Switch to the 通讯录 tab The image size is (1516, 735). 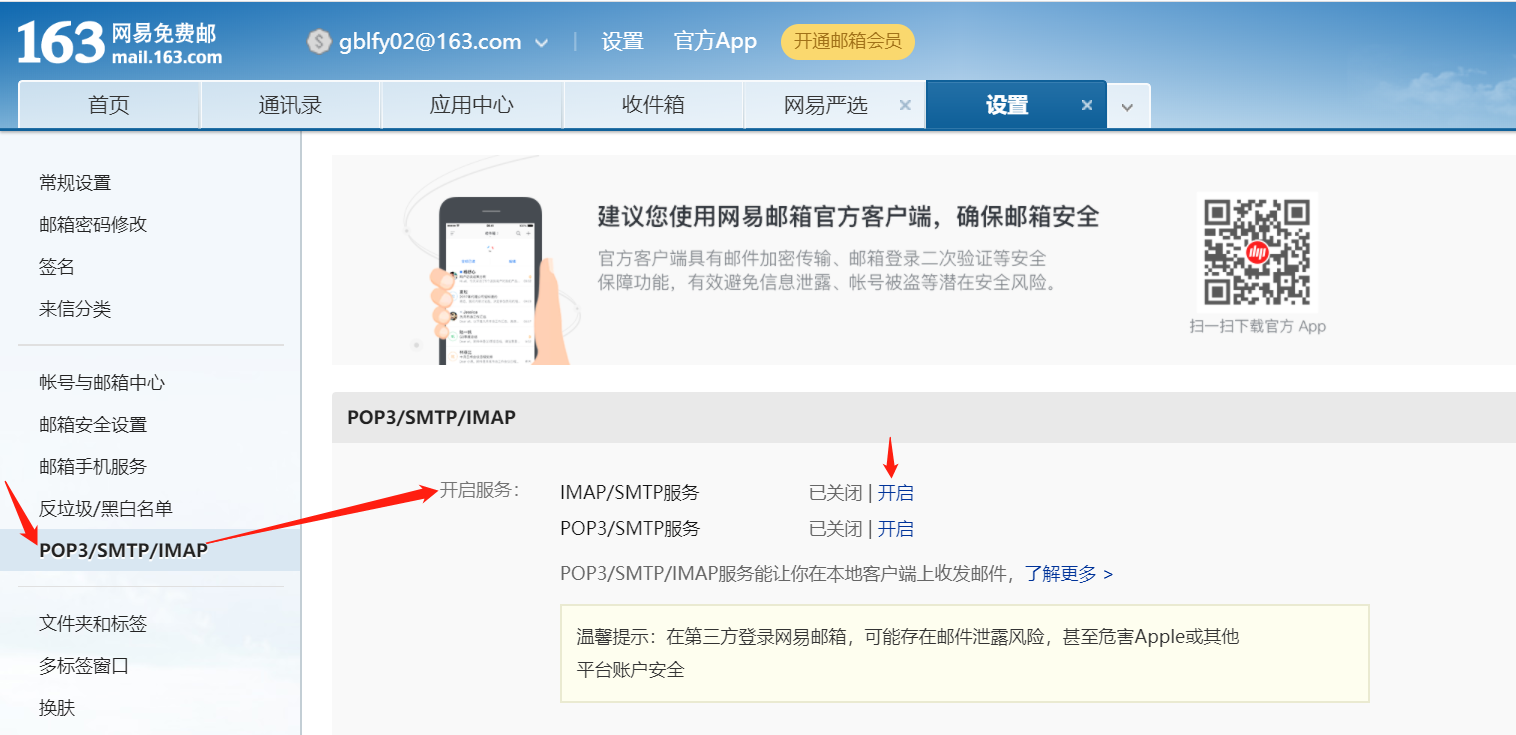pos(290,105)
